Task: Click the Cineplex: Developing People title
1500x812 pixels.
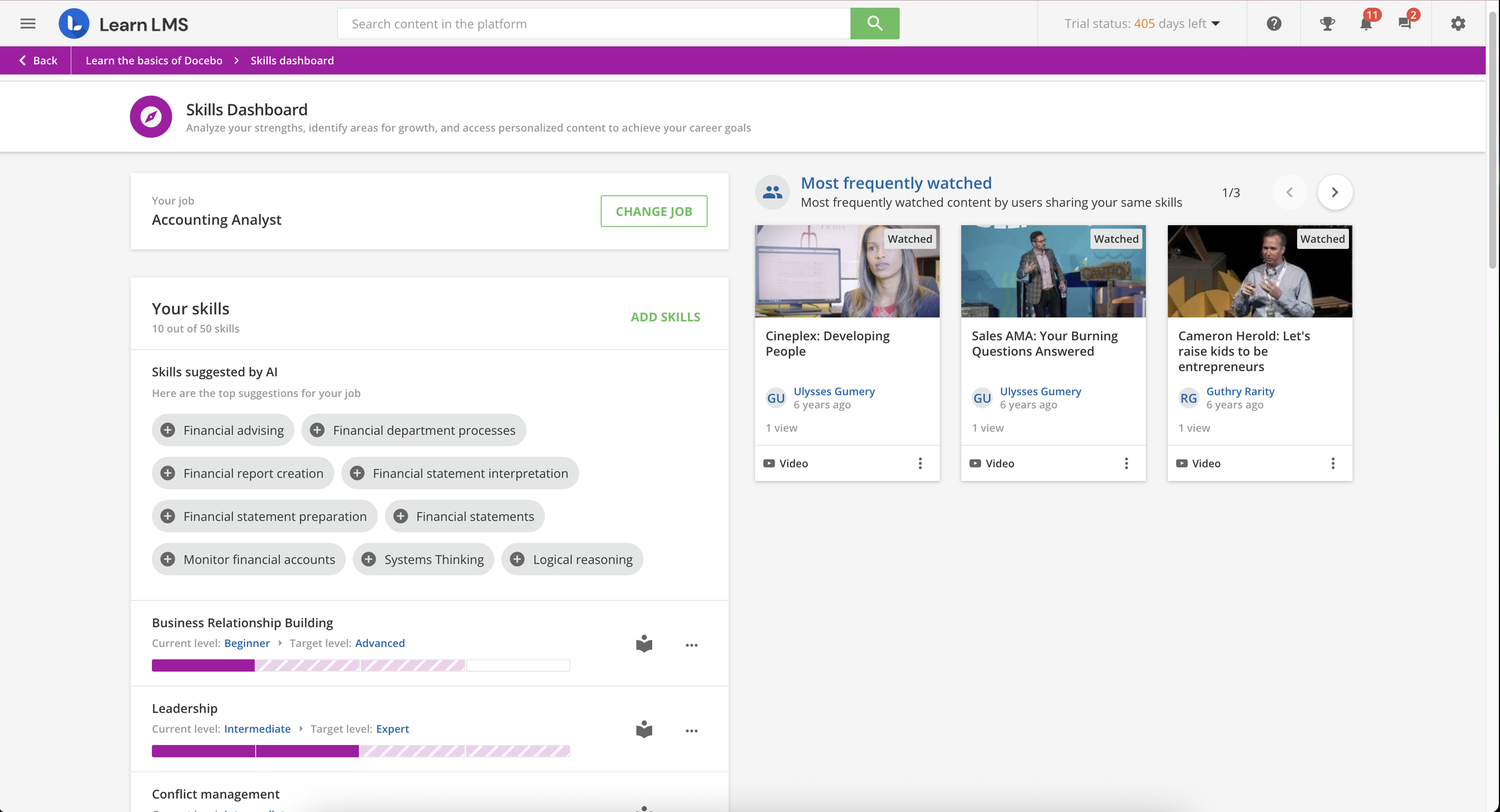Action: point(827,343)
